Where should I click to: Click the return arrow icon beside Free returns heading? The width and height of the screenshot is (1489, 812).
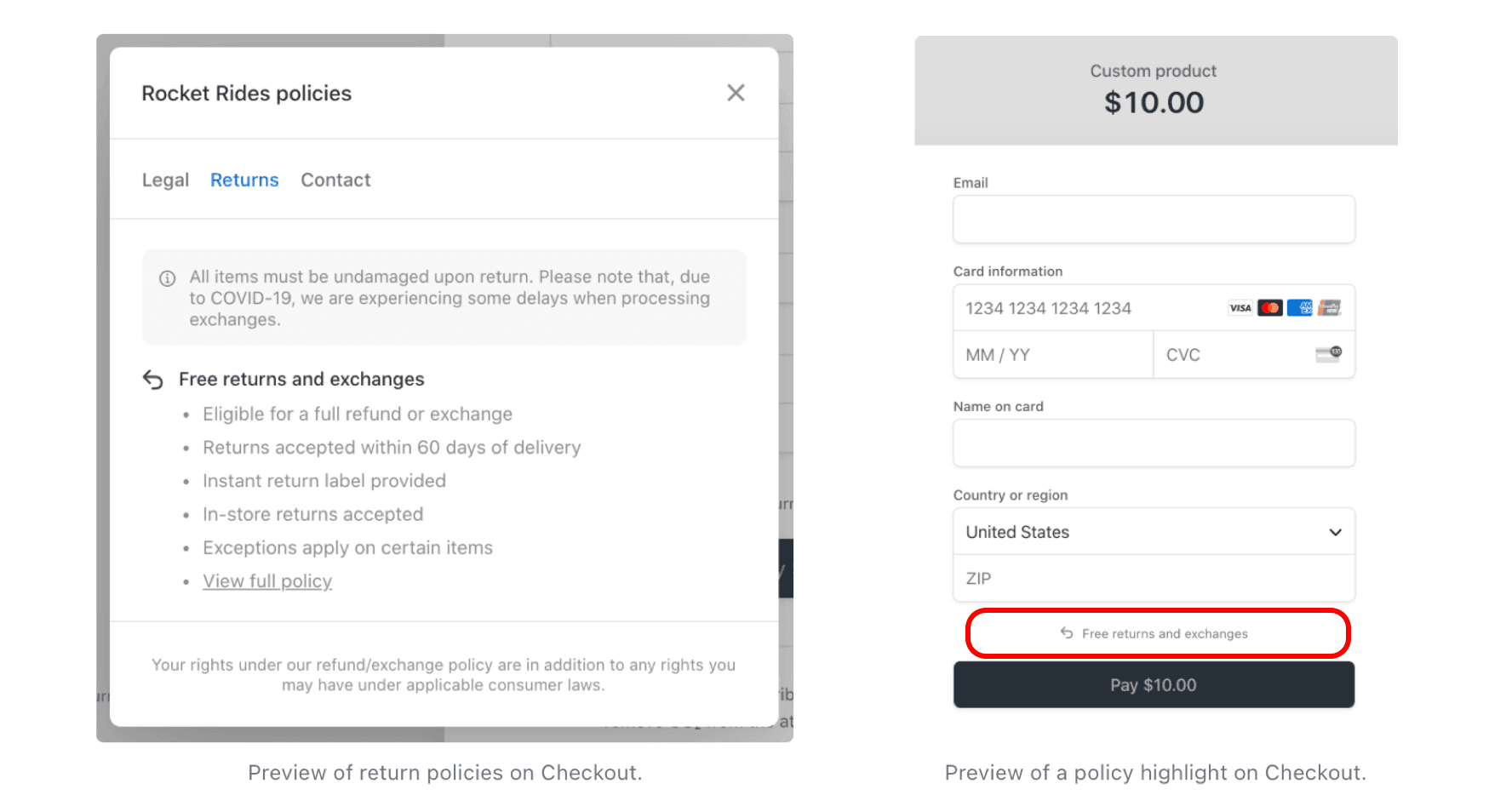(x=153, y=380)
